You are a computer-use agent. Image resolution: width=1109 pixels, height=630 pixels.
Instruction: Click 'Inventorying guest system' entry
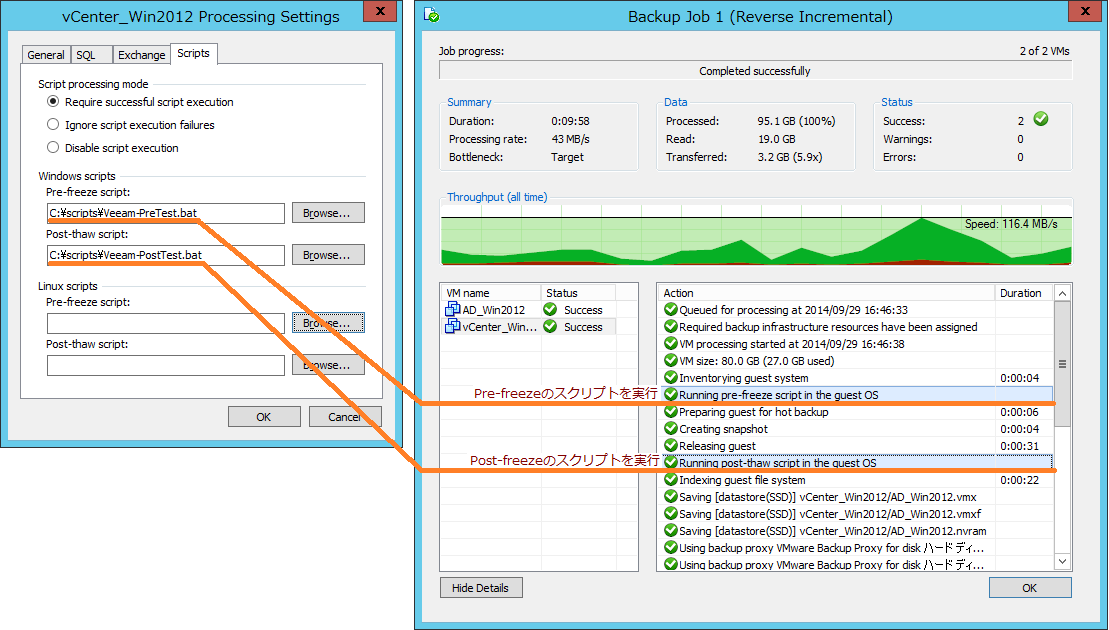tap(743, 378)
